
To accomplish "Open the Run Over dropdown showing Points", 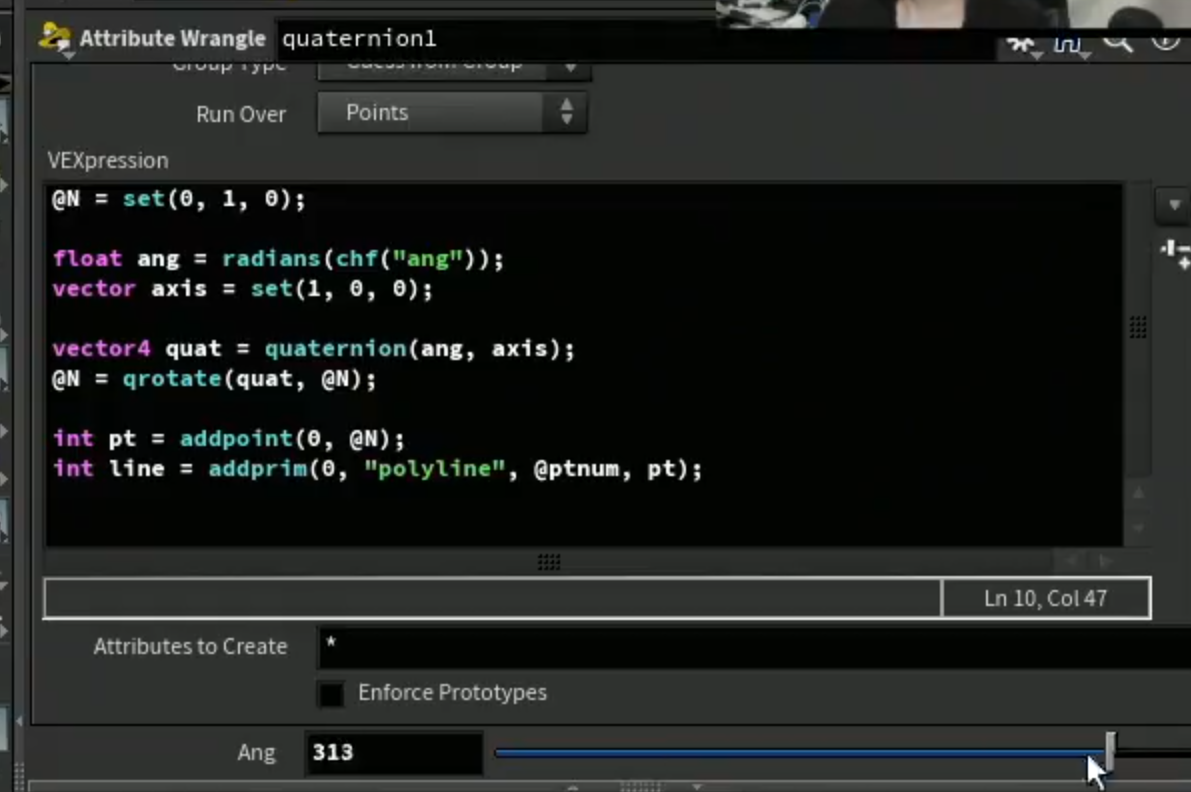I will [452, 113].
